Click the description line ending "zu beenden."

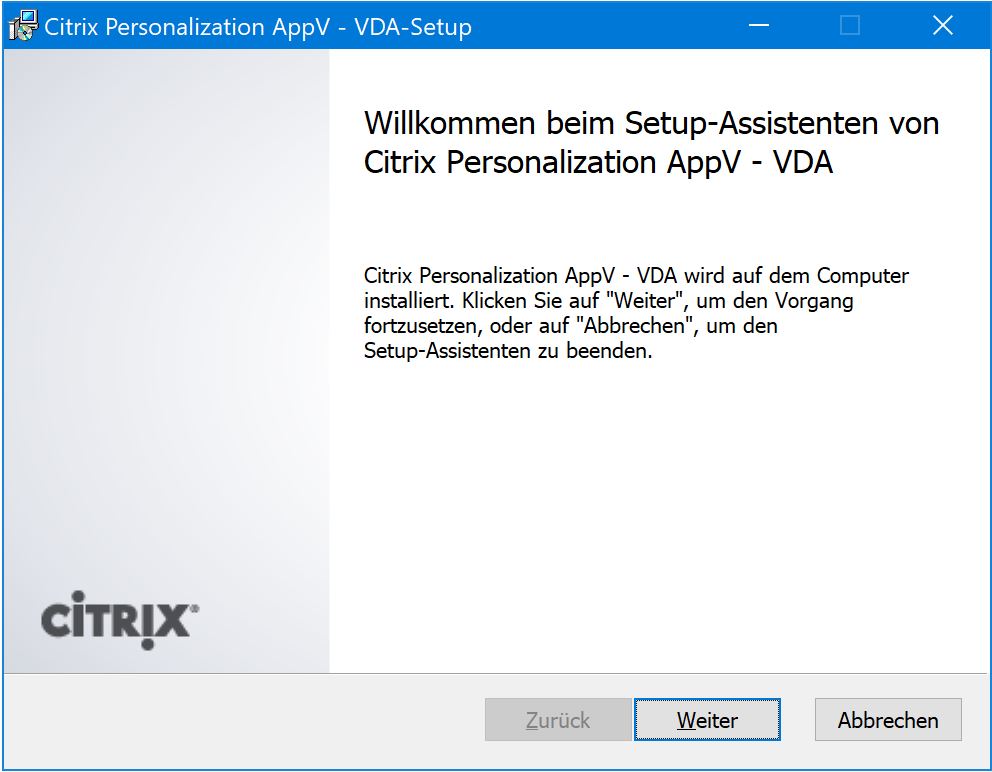point(508,352)
